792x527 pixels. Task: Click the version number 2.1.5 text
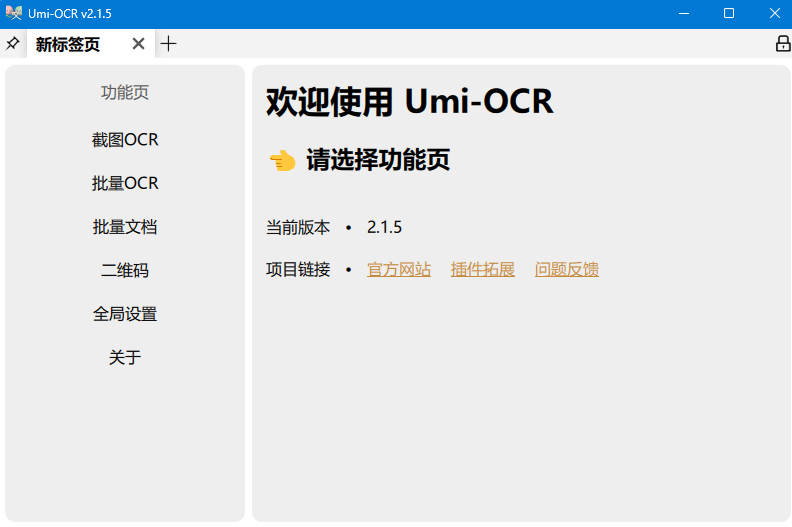point(384,227)
